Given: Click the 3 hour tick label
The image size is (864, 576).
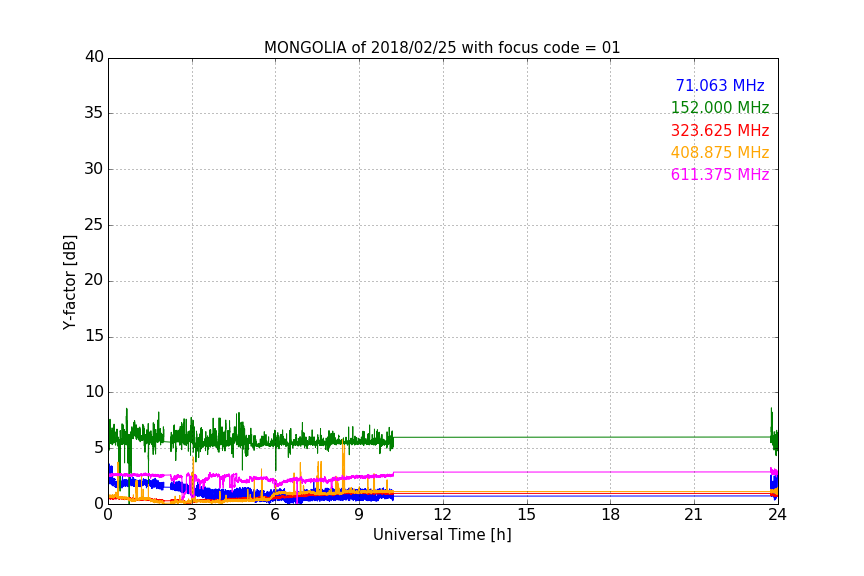Looking at the screenshot, I should pyautogui.click(x=192, y=514).
